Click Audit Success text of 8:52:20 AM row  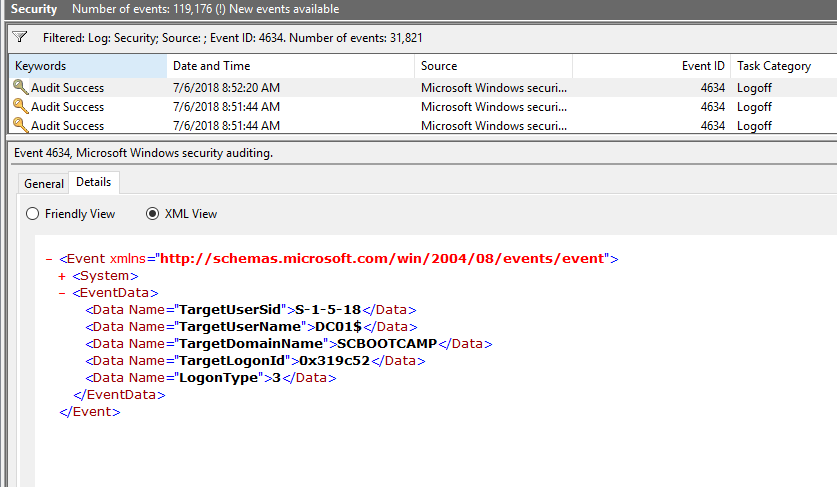tap(67, 88)
